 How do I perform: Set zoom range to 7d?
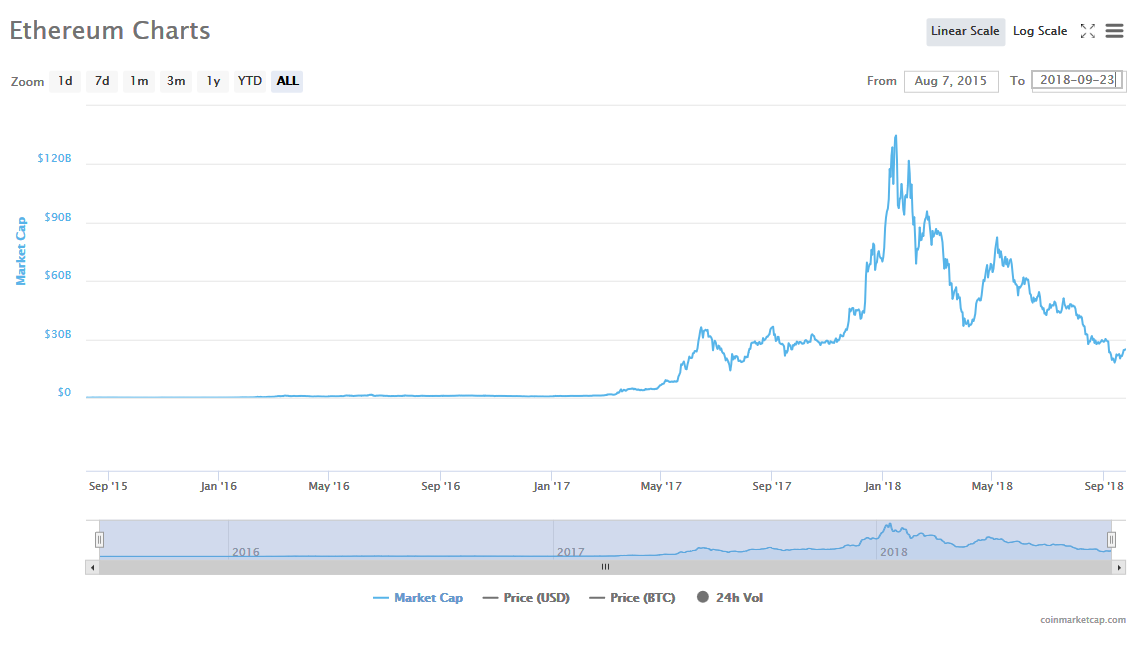(102, 81)
